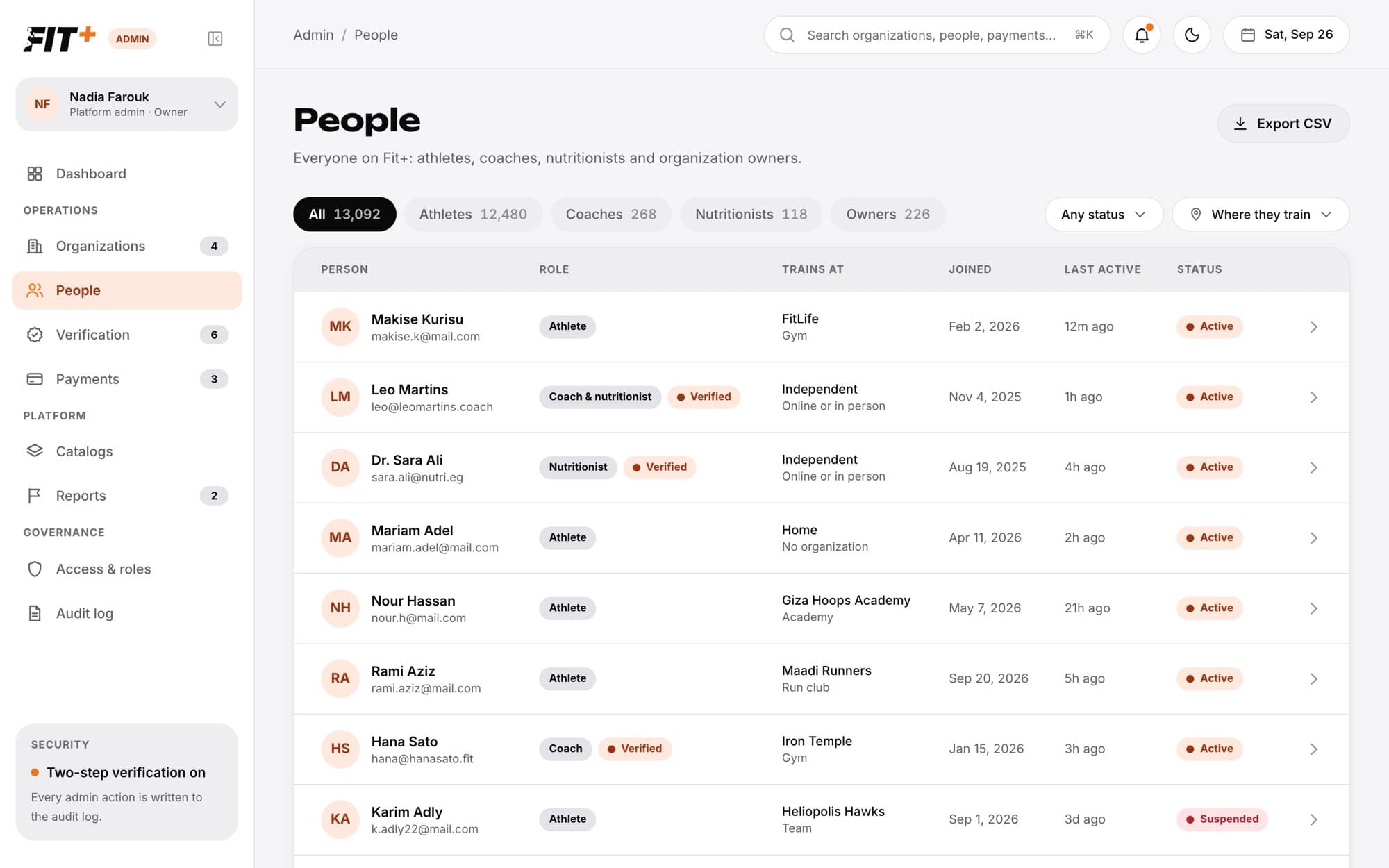Click the Export CSV button
The width and height of the screenshot is (1389, 868).
[1283, 124]
